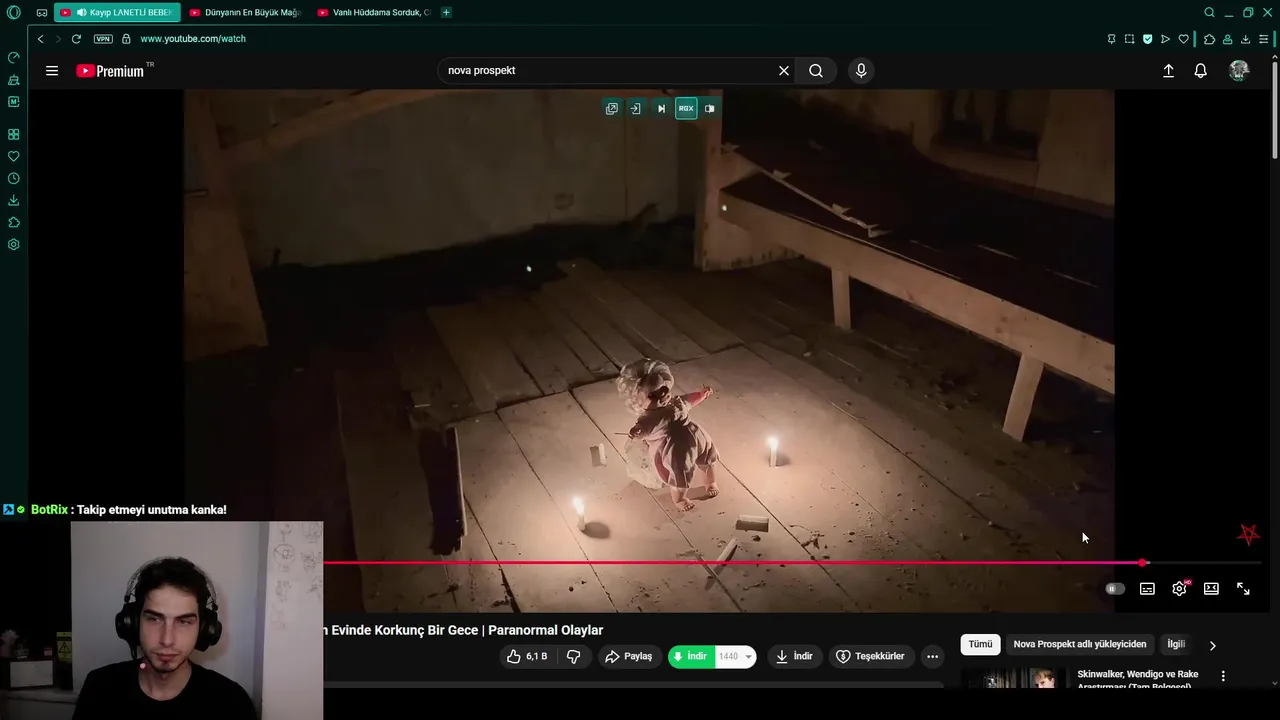Open the sidebar settings gear icon
This screenshot has height=720, width=1280.
click(x=14, y=244)
